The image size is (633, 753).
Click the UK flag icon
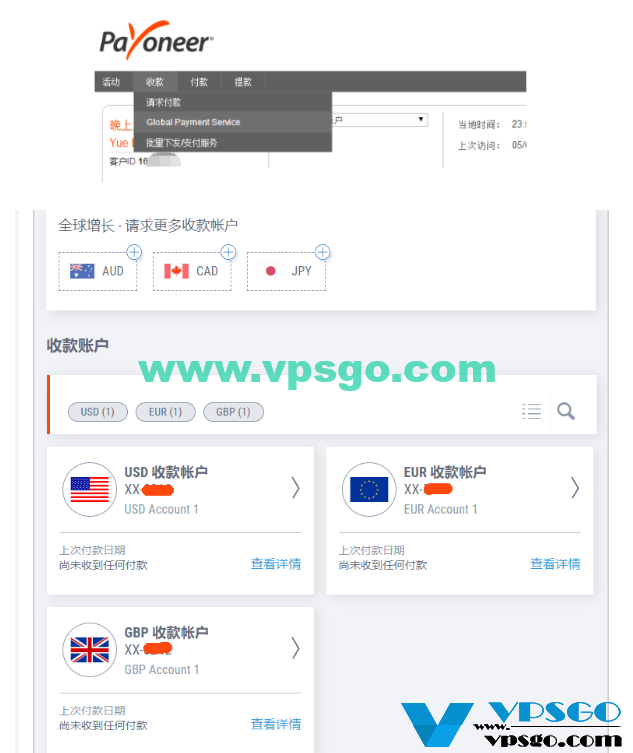tap(90, 650)
